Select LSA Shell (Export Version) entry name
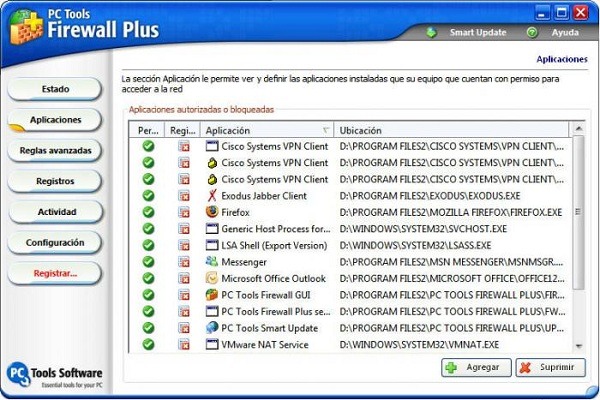 (x=274, y=245)
